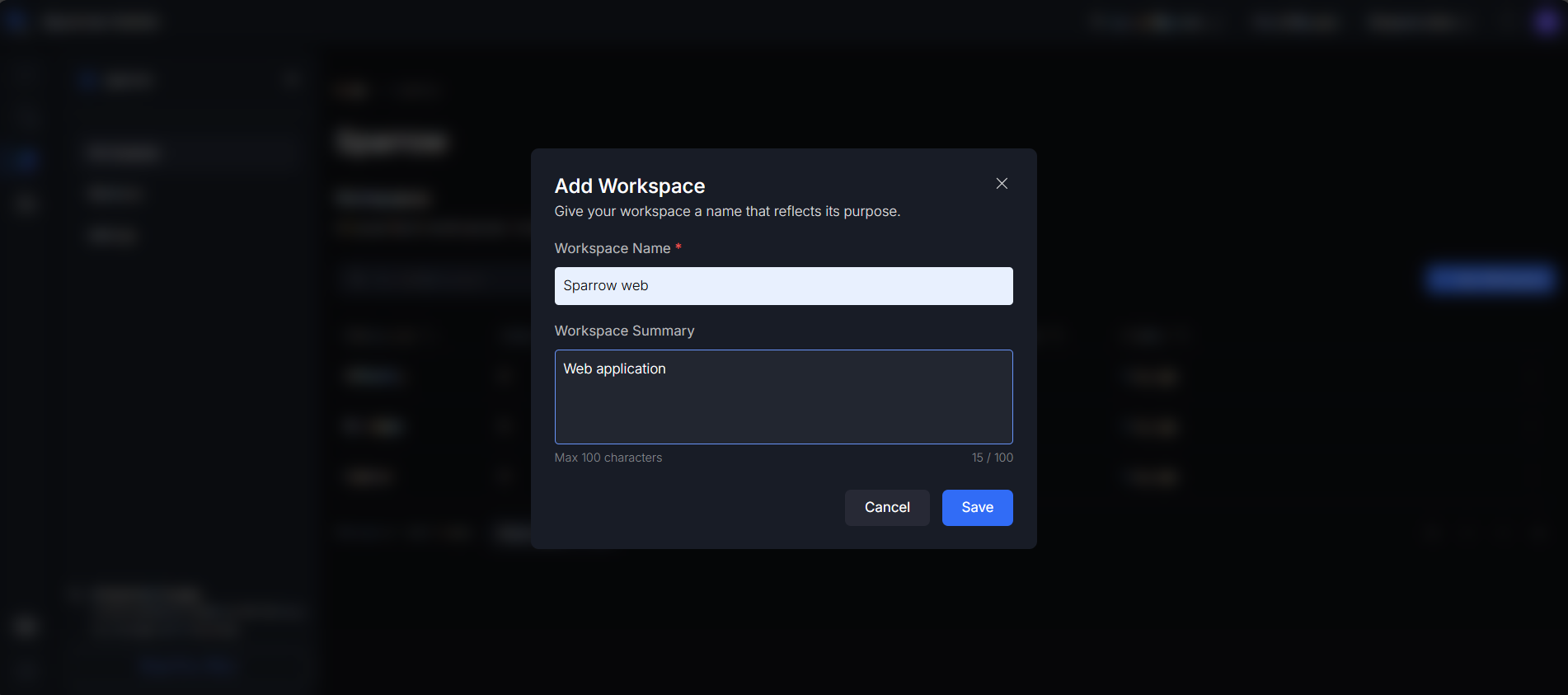Click the blurred page heading behind dialog
The width and height of the screenshot is (1568, 695).
pos(392,142)
